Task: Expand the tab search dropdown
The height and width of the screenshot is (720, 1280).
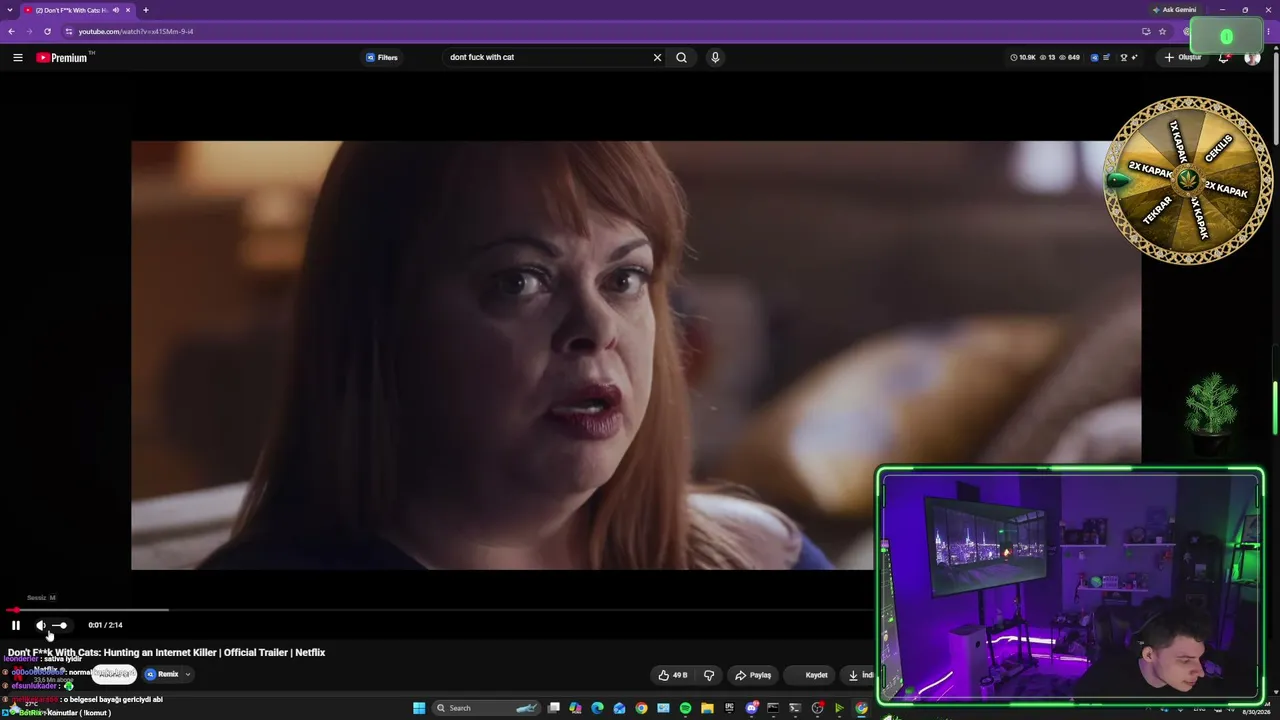Action: point(10,10)
